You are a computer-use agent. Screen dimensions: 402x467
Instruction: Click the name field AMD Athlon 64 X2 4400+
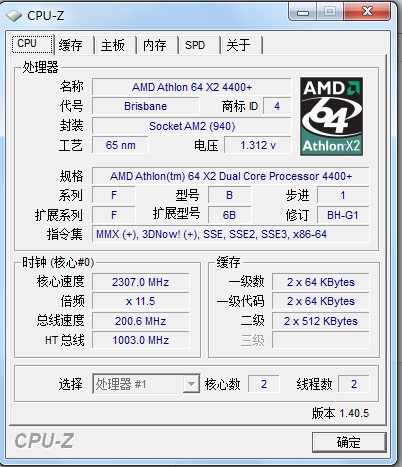[x=192, y=87]
